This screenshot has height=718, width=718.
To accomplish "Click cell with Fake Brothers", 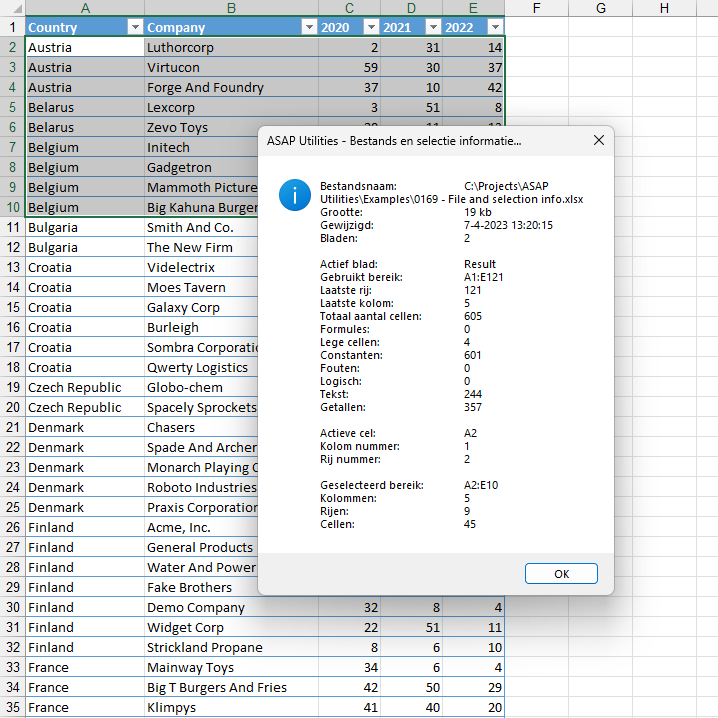I will pyautogui.click(x=201, y=587).
